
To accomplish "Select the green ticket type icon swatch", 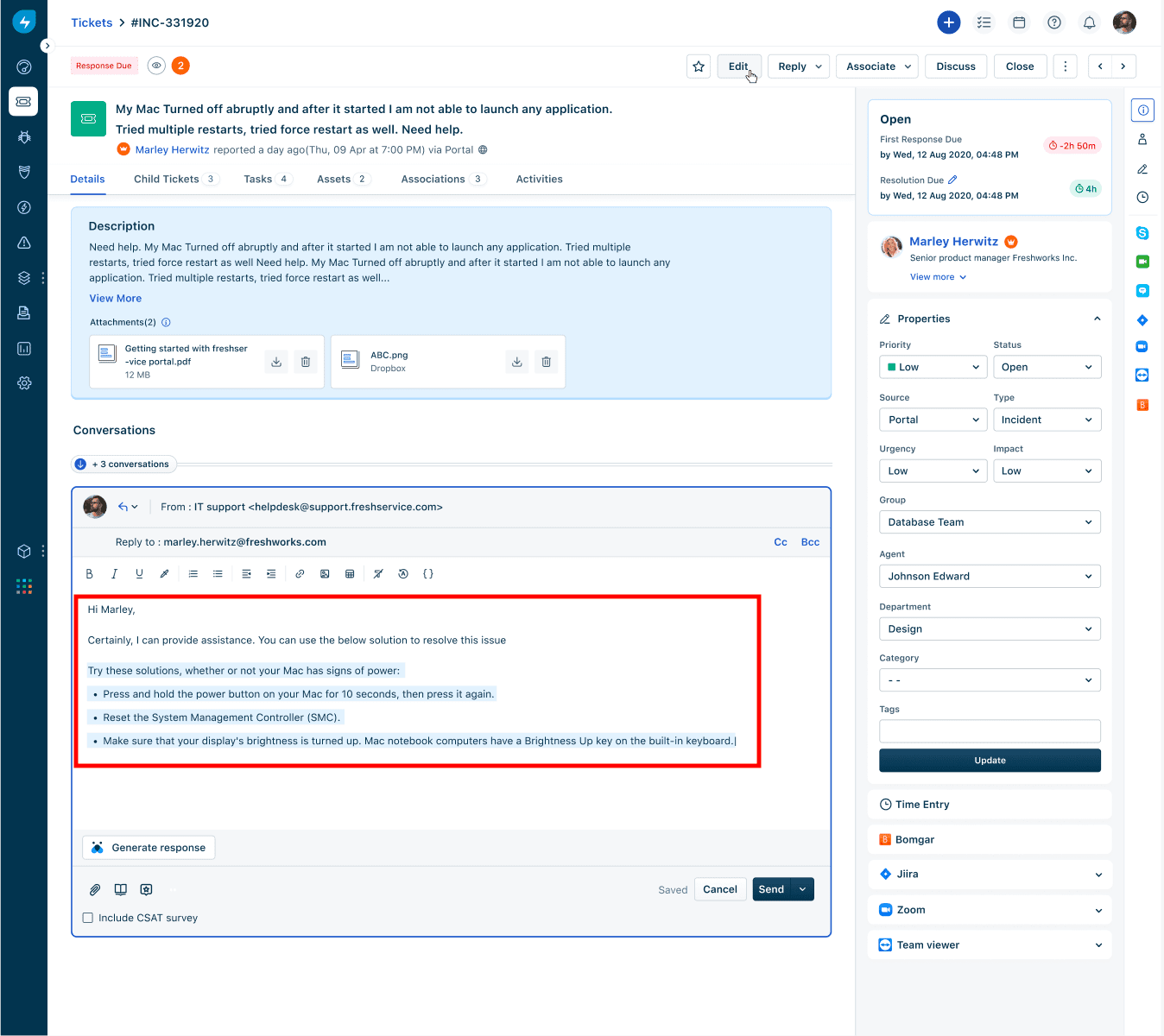I will pyautogui.click(x=88, y=119).
